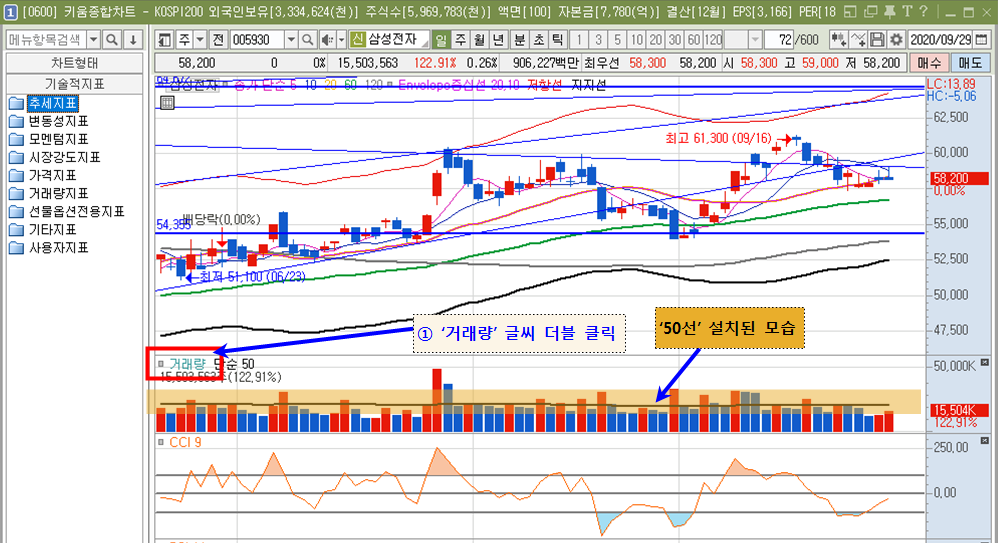Click the speaker sound icon

[x=327, y=40]
